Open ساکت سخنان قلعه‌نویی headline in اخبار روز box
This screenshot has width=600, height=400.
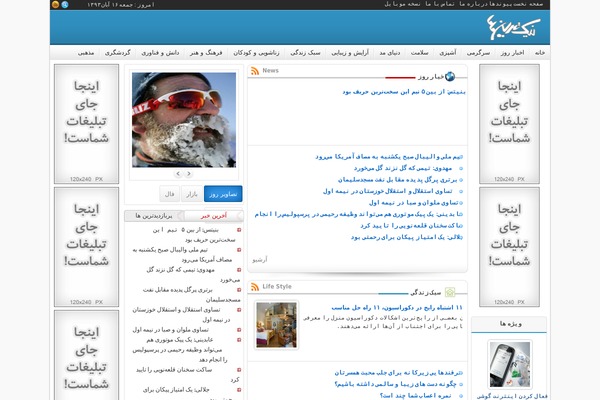(x=410, y=226)
